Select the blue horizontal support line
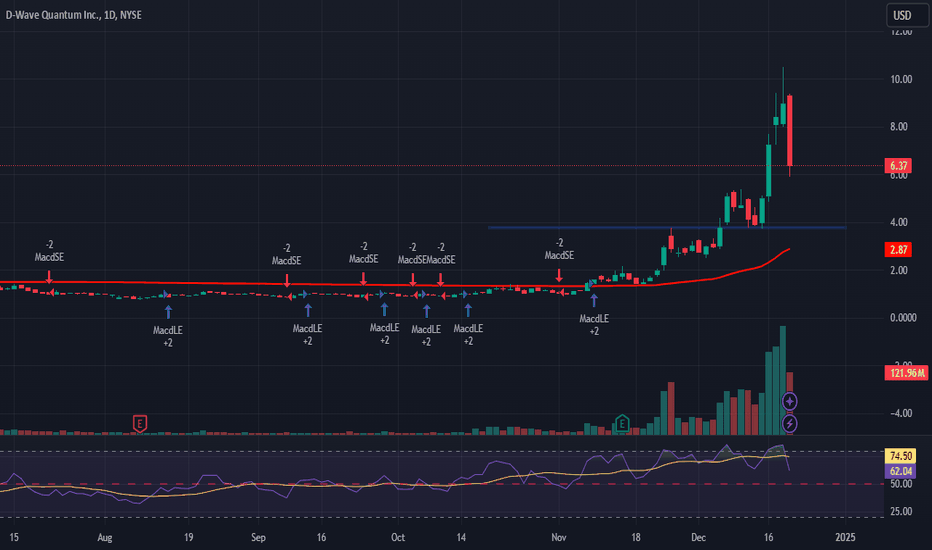Viewport: 932px width, 550px height. [667, 227]
